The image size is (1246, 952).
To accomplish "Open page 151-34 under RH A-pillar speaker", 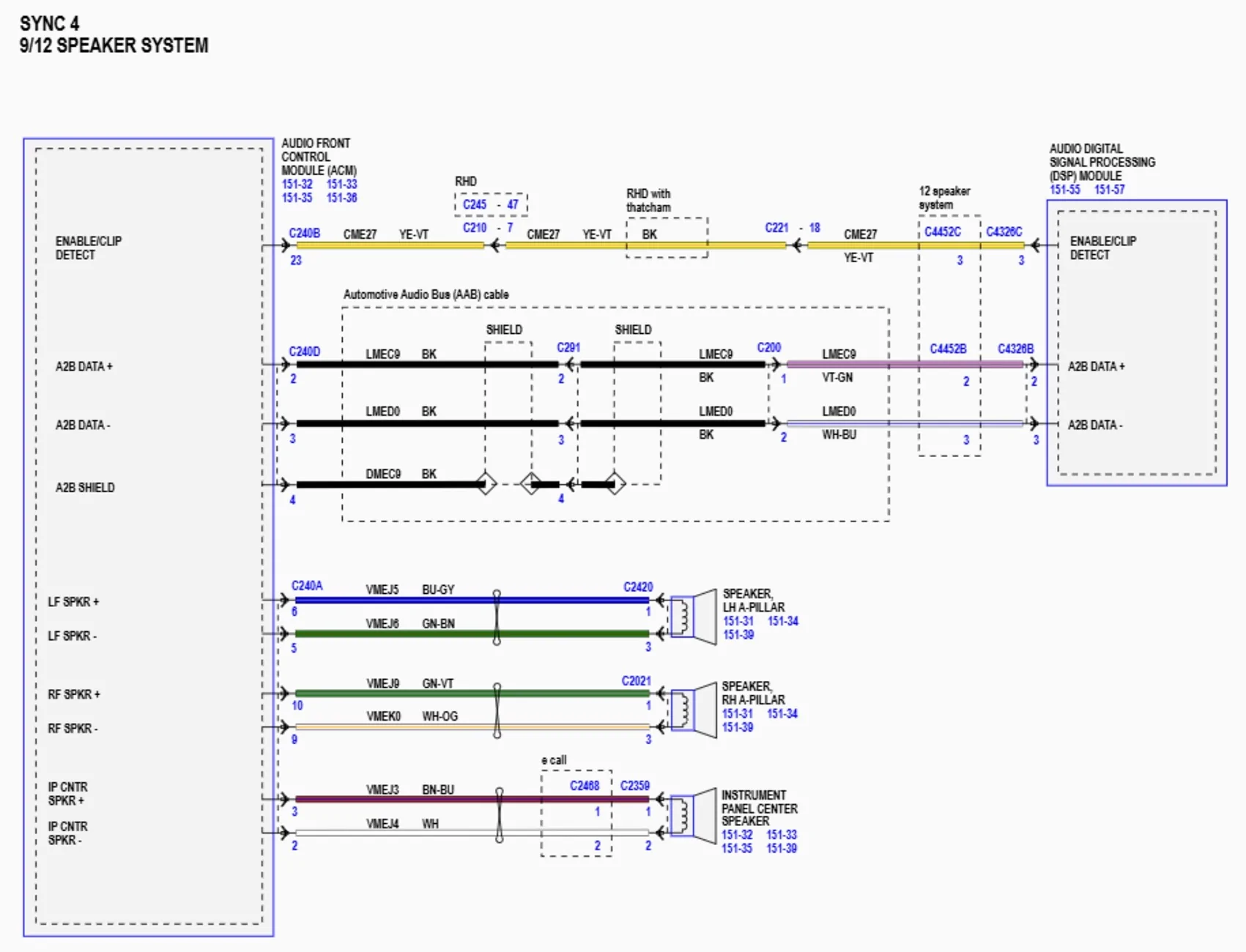I will [782, 713].
